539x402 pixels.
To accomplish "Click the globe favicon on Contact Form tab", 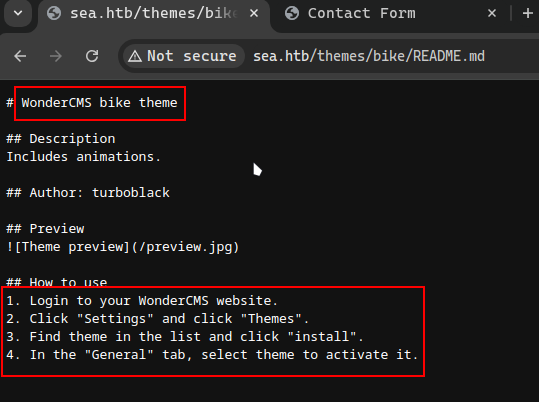I will point(292,13).
